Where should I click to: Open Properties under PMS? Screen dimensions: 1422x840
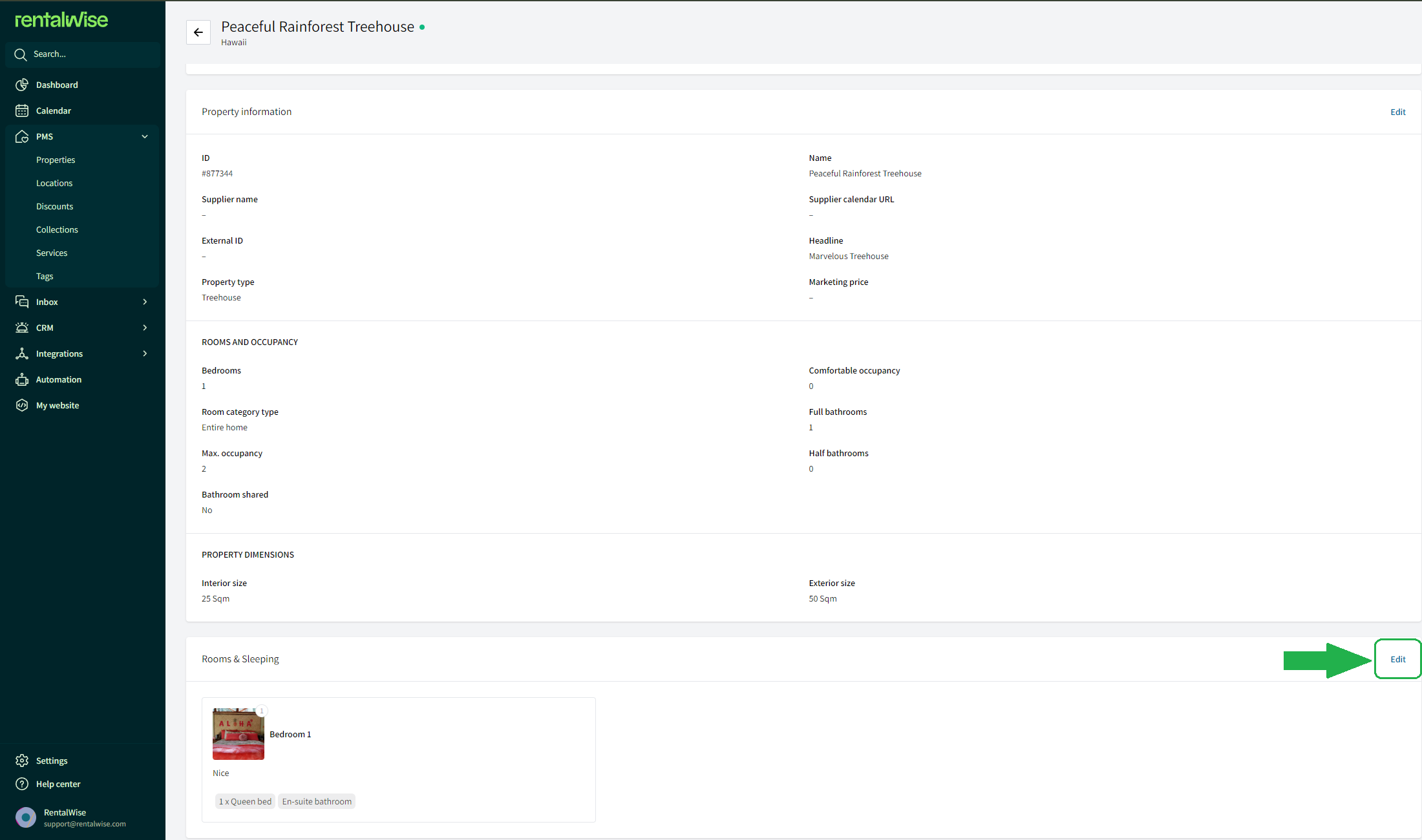tap(56, 160)
